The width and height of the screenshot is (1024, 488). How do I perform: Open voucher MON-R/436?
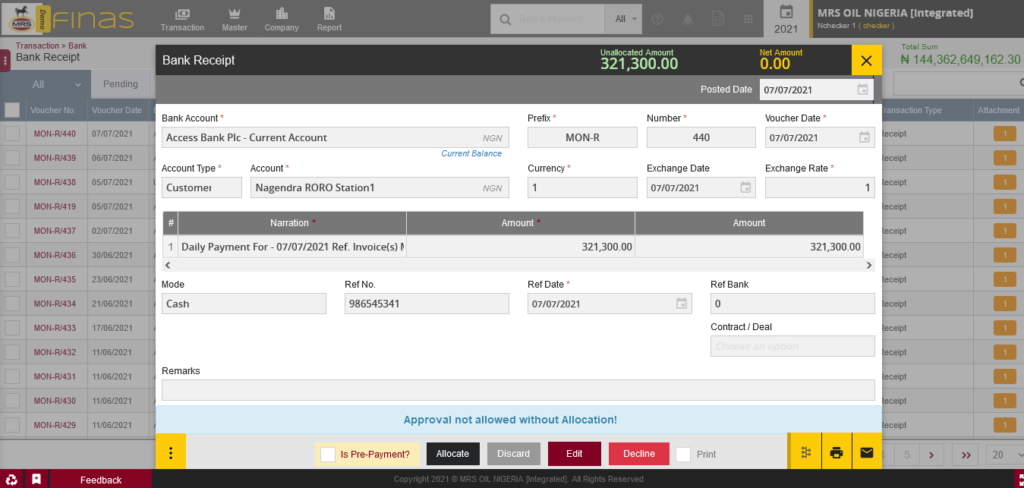55,255
